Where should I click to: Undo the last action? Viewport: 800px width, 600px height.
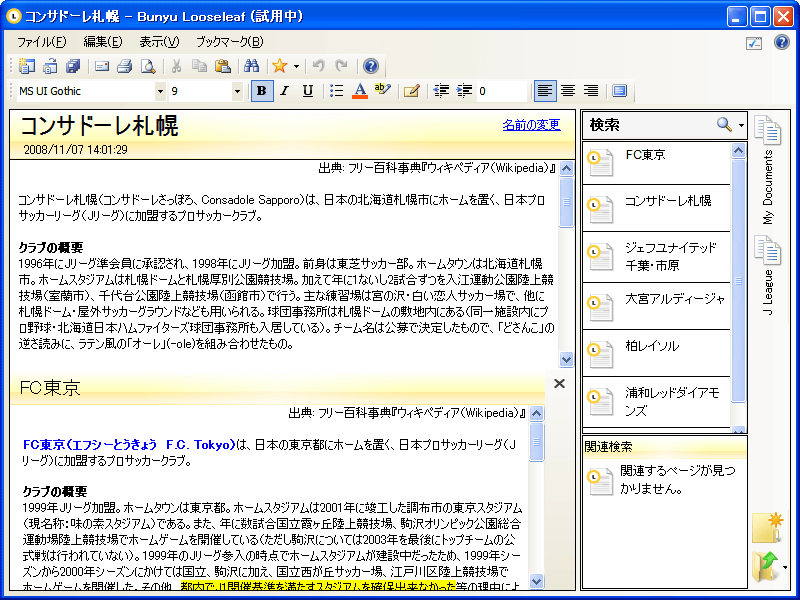318,66
